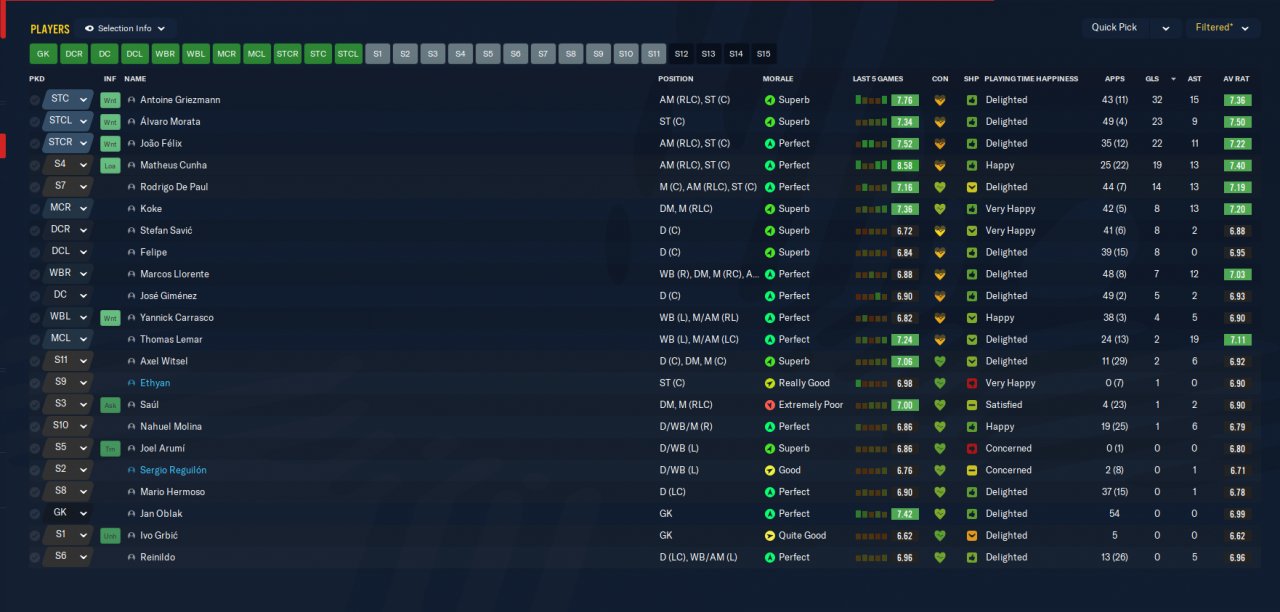Click the Wnt status badge beside João Félix

(110, 144)
